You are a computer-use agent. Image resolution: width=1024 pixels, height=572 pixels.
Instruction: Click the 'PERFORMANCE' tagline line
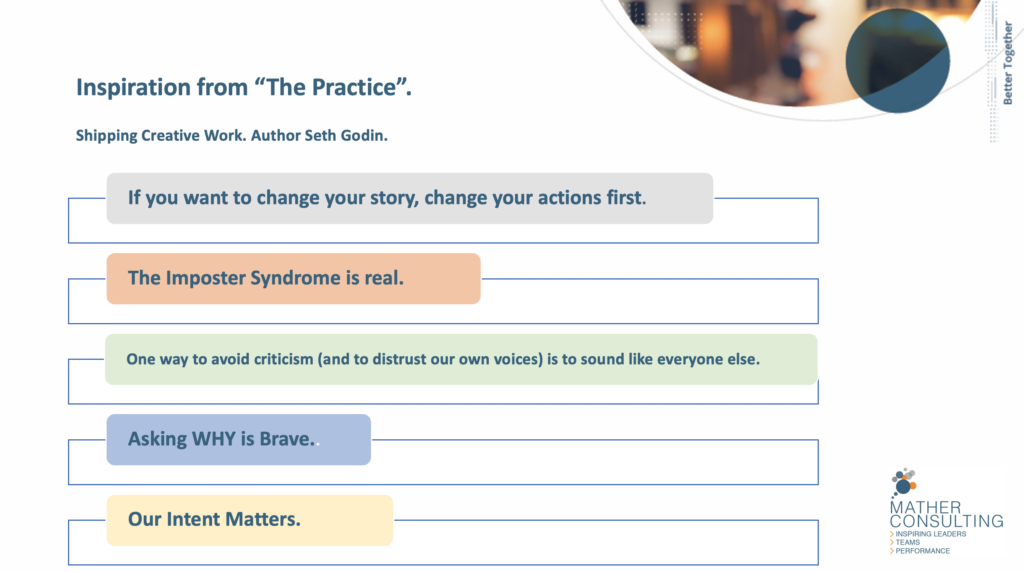point(923,550)
